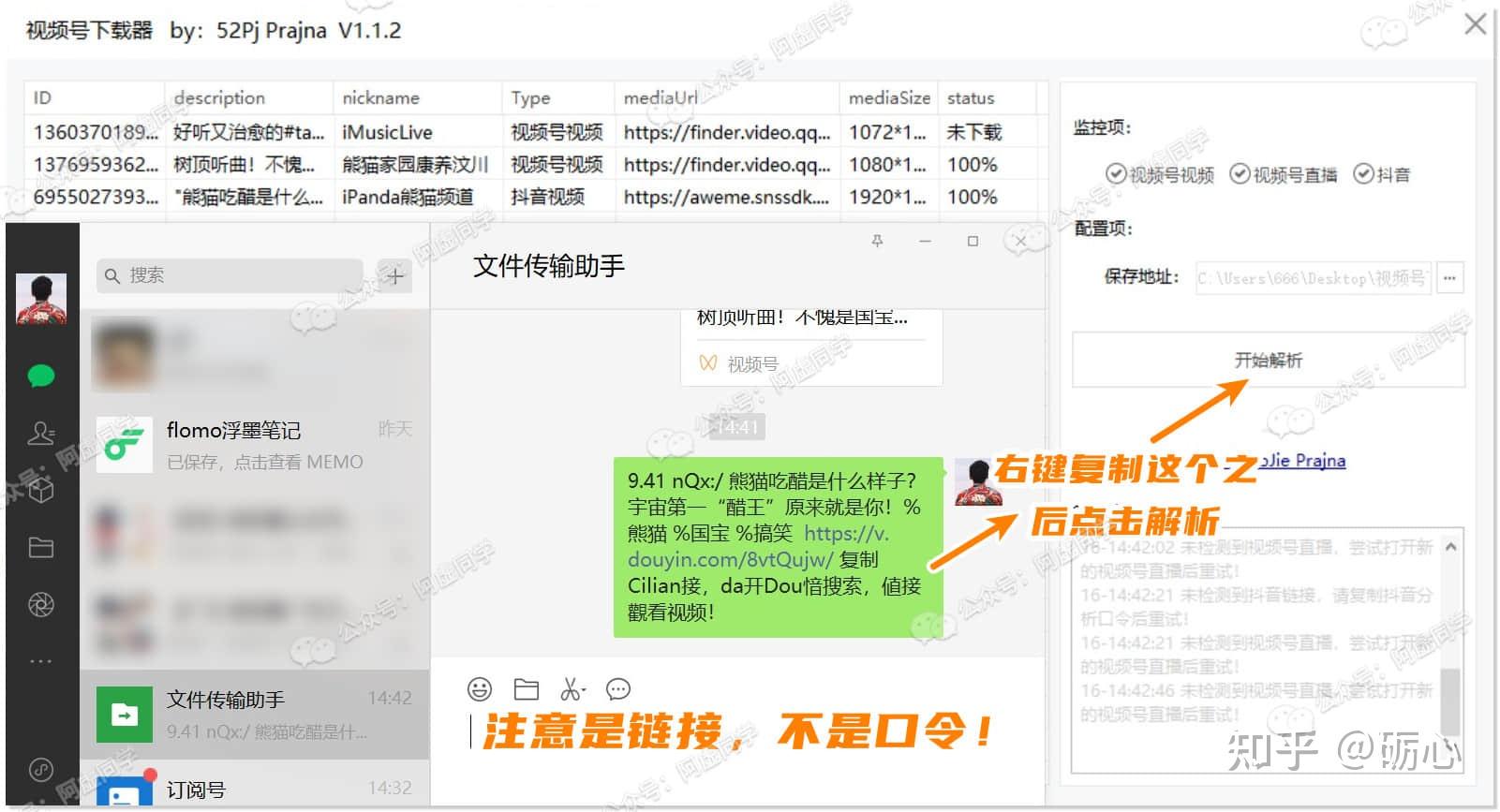
Task: Sort by mediaUrl column header
Action: tap(727, 97)
